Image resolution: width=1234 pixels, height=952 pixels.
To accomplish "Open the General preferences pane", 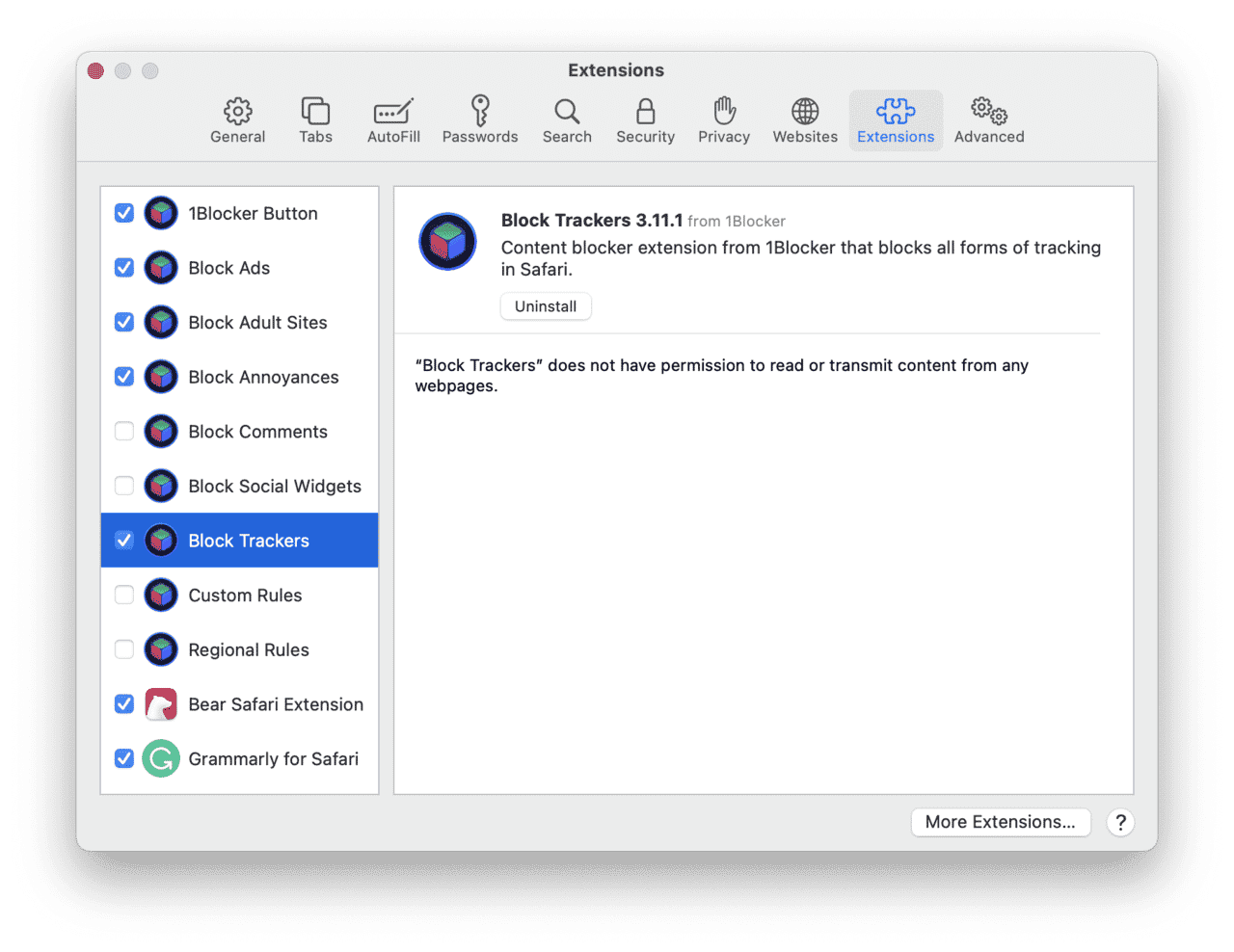I will (237, 118).
